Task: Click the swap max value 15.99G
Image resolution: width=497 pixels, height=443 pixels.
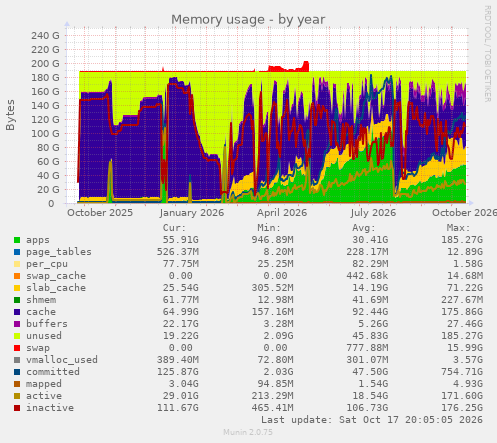Action: pyautogui.click(x=465, y=348)
